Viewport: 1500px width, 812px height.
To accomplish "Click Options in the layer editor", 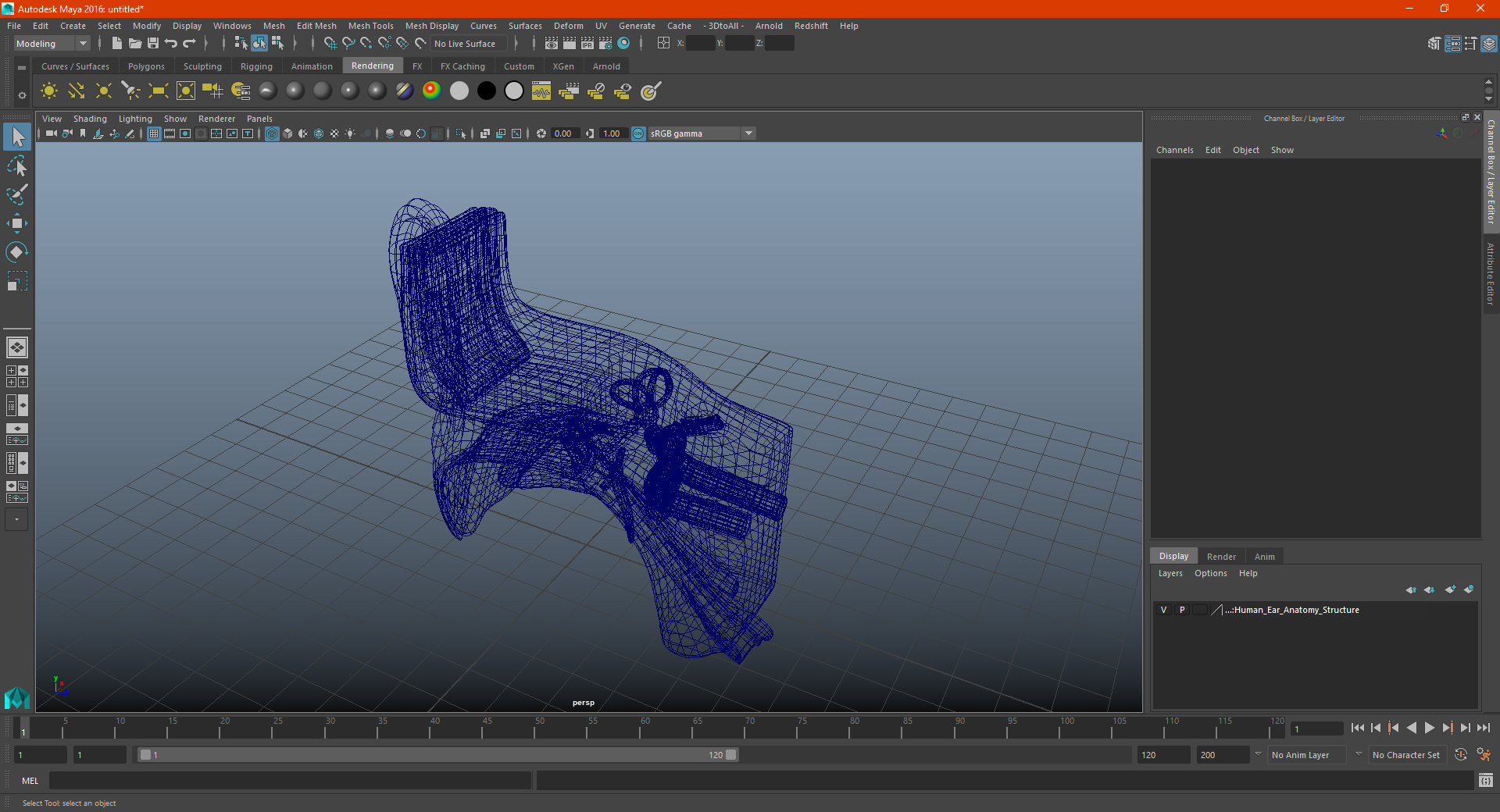I will [1210, 573].
